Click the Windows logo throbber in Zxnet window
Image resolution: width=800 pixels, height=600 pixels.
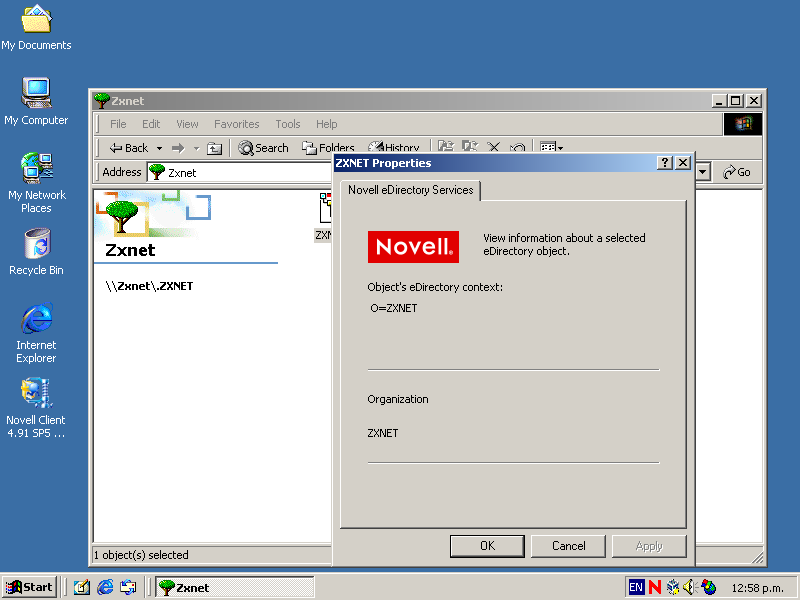pyautogui.click(x=742, y=124)
